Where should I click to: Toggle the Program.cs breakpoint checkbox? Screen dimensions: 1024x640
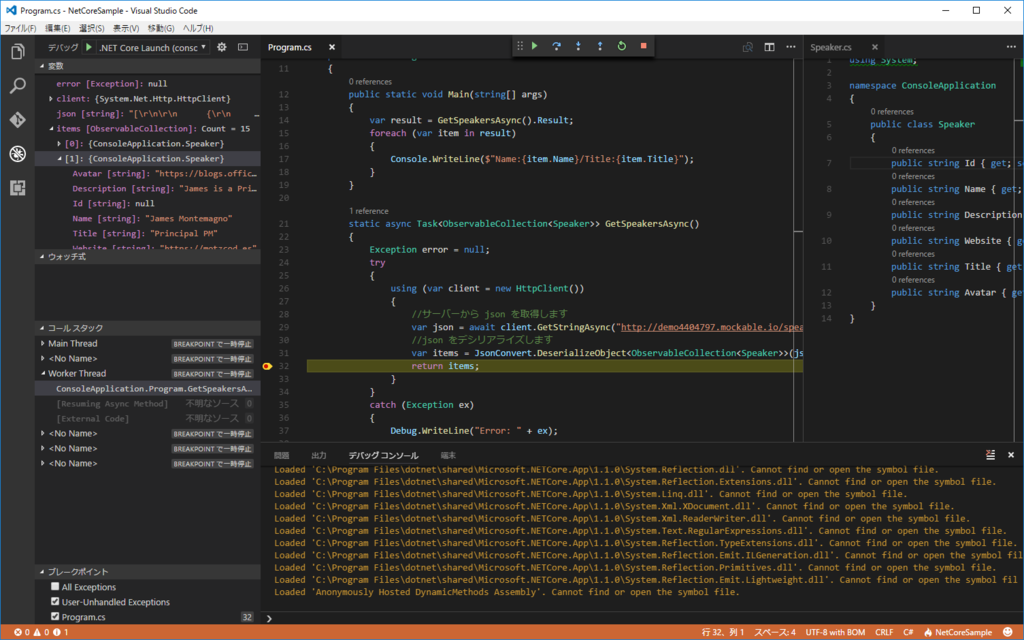click(56, 616)
